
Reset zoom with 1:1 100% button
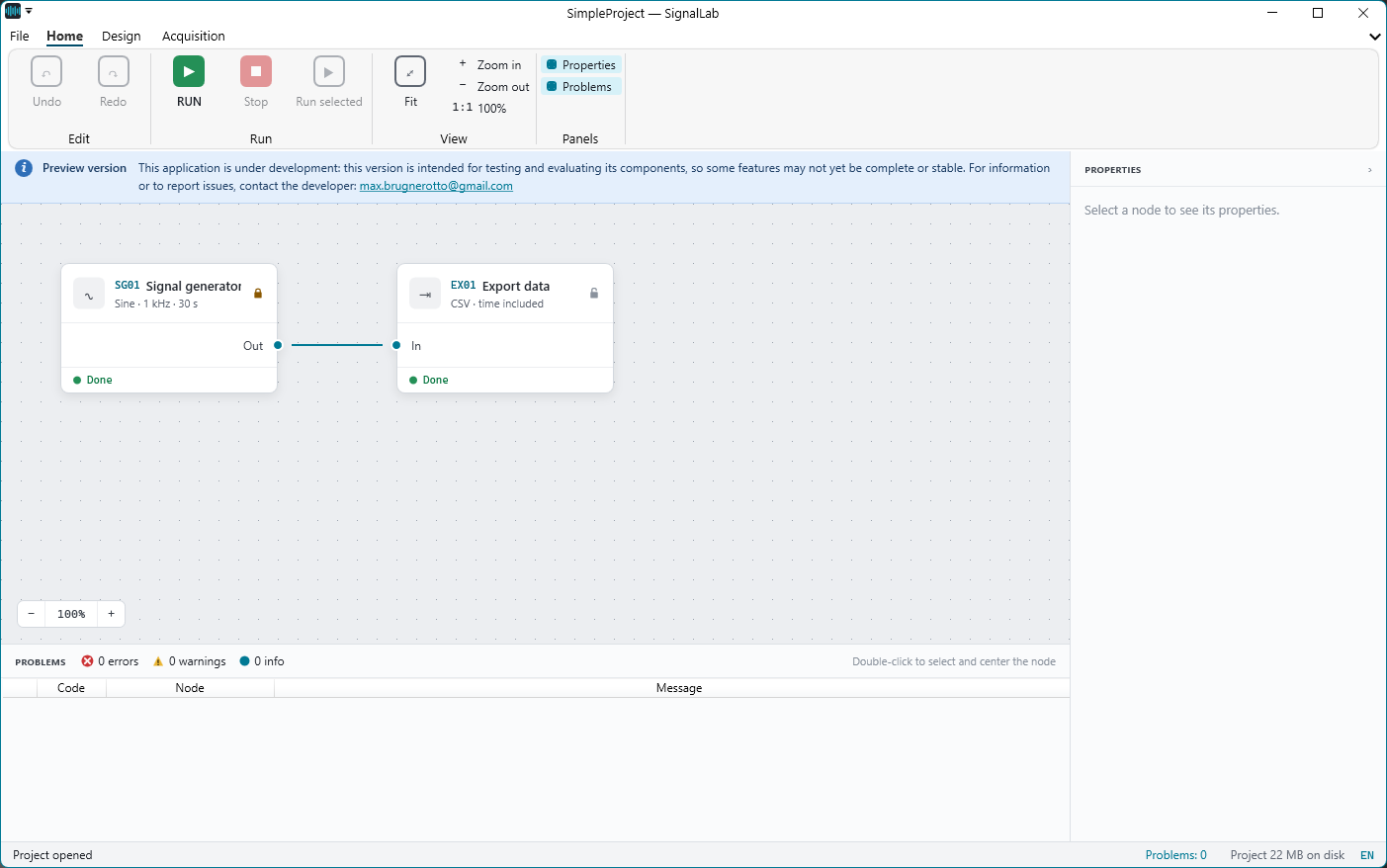coord(480,108)
